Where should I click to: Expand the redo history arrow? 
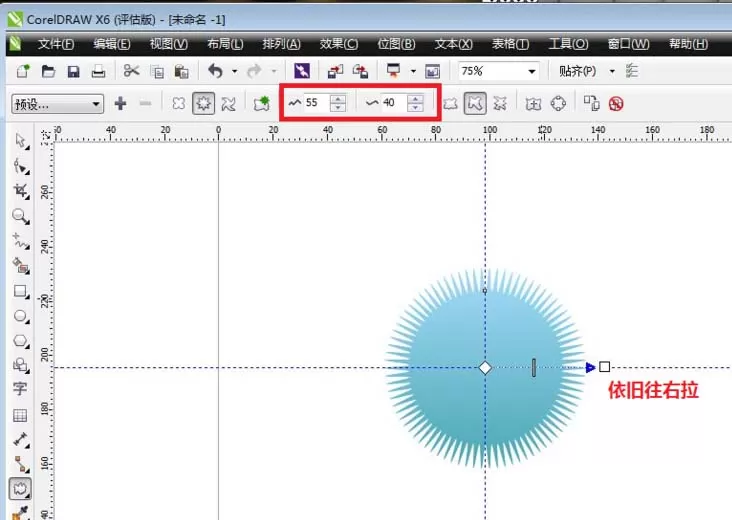pos(274,71)
